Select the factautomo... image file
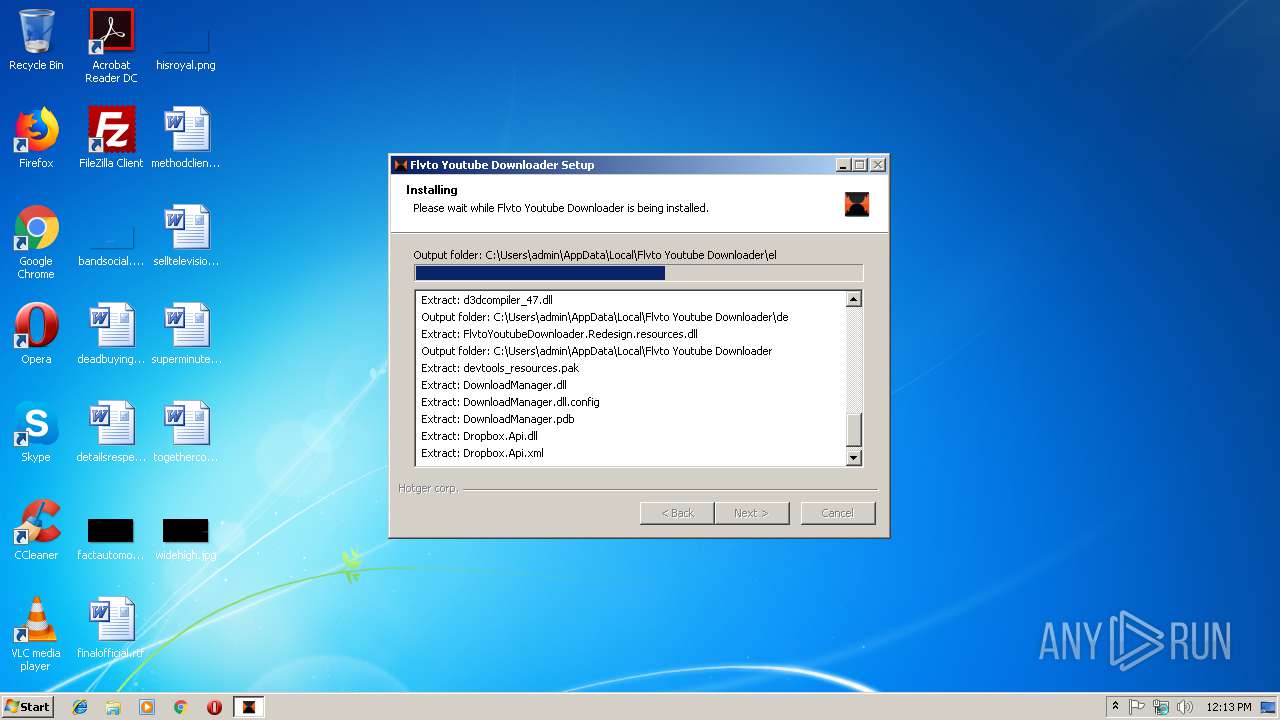Viewport: 1280px width, 720px height. (111, 538)
